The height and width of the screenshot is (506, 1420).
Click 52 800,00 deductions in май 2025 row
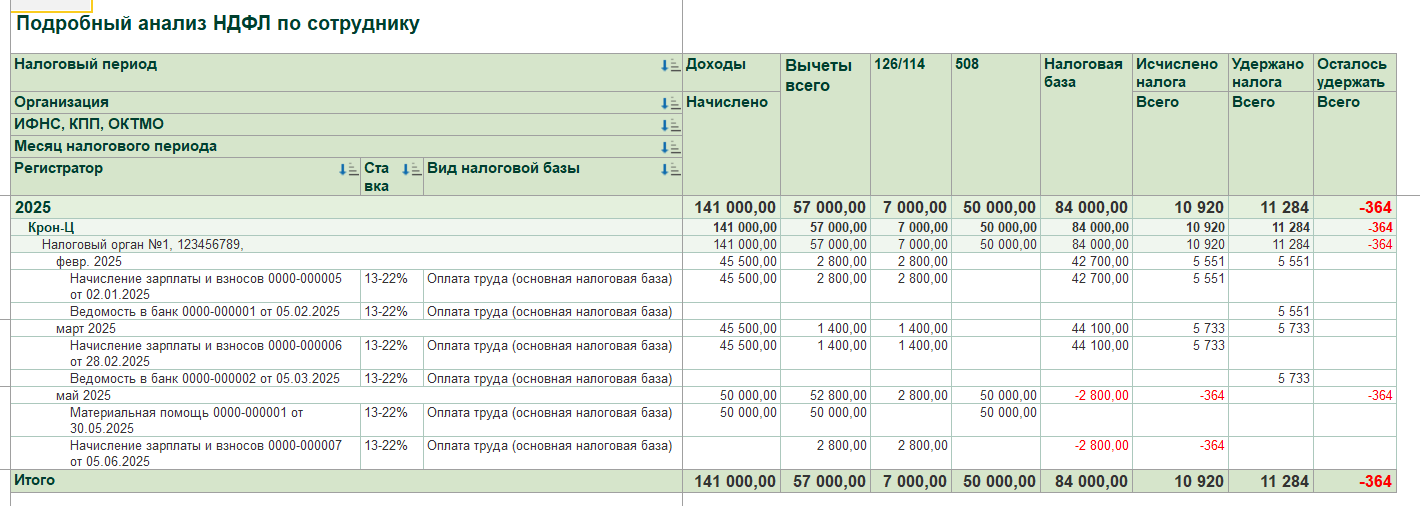[837, 395]
